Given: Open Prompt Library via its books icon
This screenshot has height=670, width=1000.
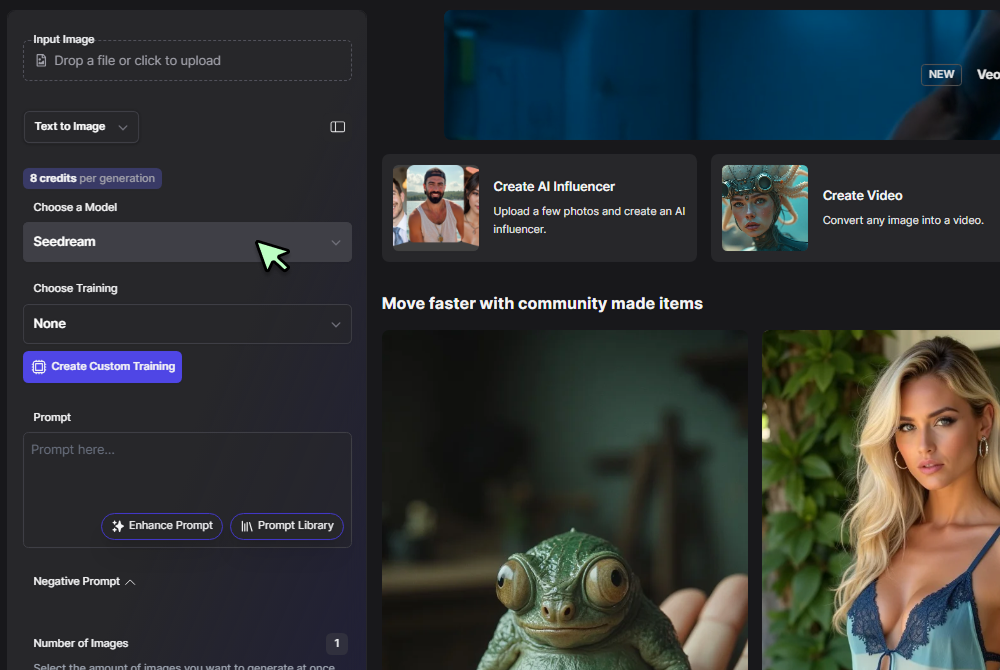Looking at the screenshot, I should (x=247, y=526).
